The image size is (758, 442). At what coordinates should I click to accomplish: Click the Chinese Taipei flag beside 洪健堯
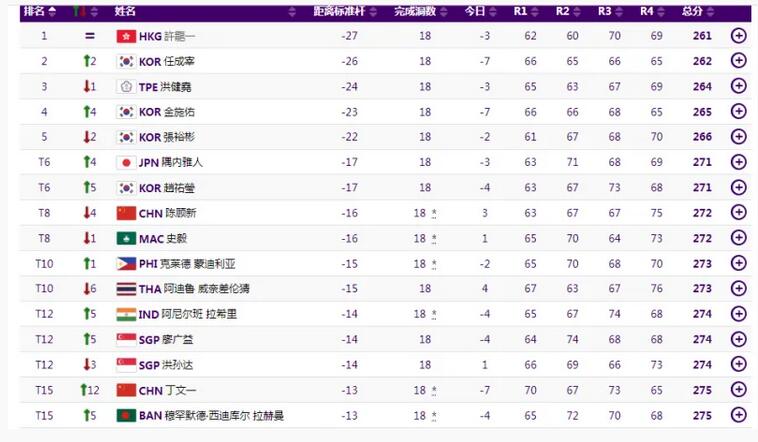click(126, 87)
